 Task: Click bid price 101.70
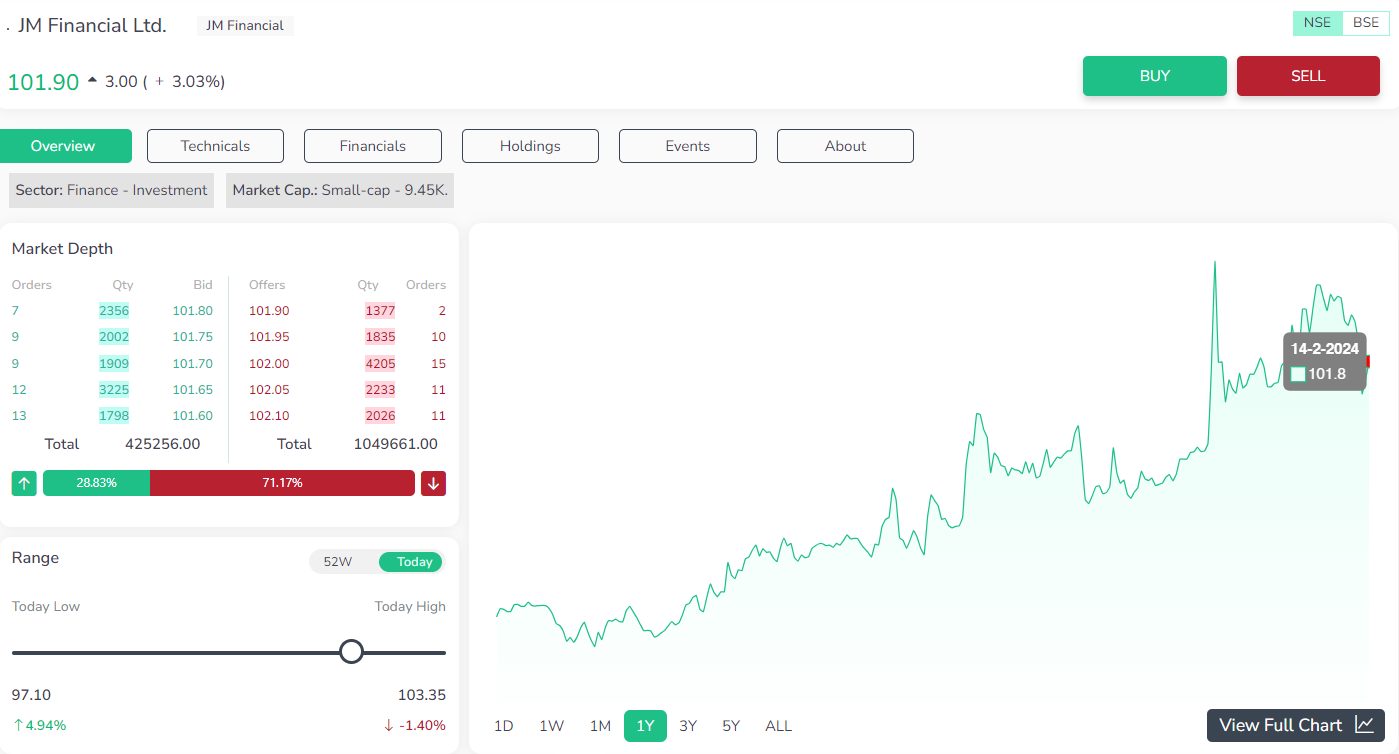[192, 363]
